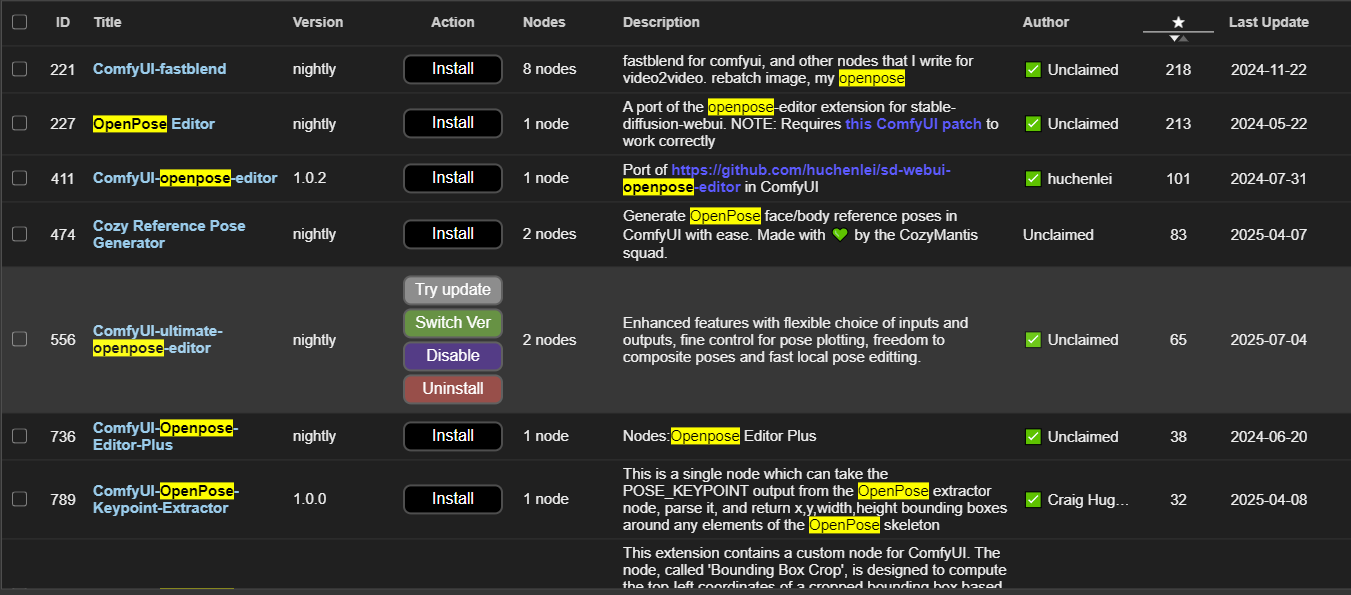1351x595 pixels.
Task: Click the ID cell '556'
Action: (63, 340)
